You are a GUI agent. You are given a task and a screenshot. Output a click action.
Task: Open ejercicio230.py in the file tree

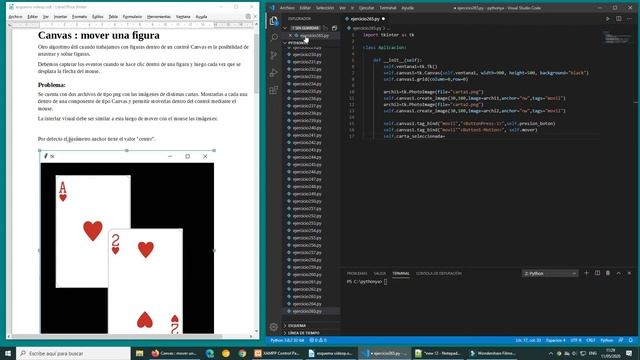tap(307, 54)
